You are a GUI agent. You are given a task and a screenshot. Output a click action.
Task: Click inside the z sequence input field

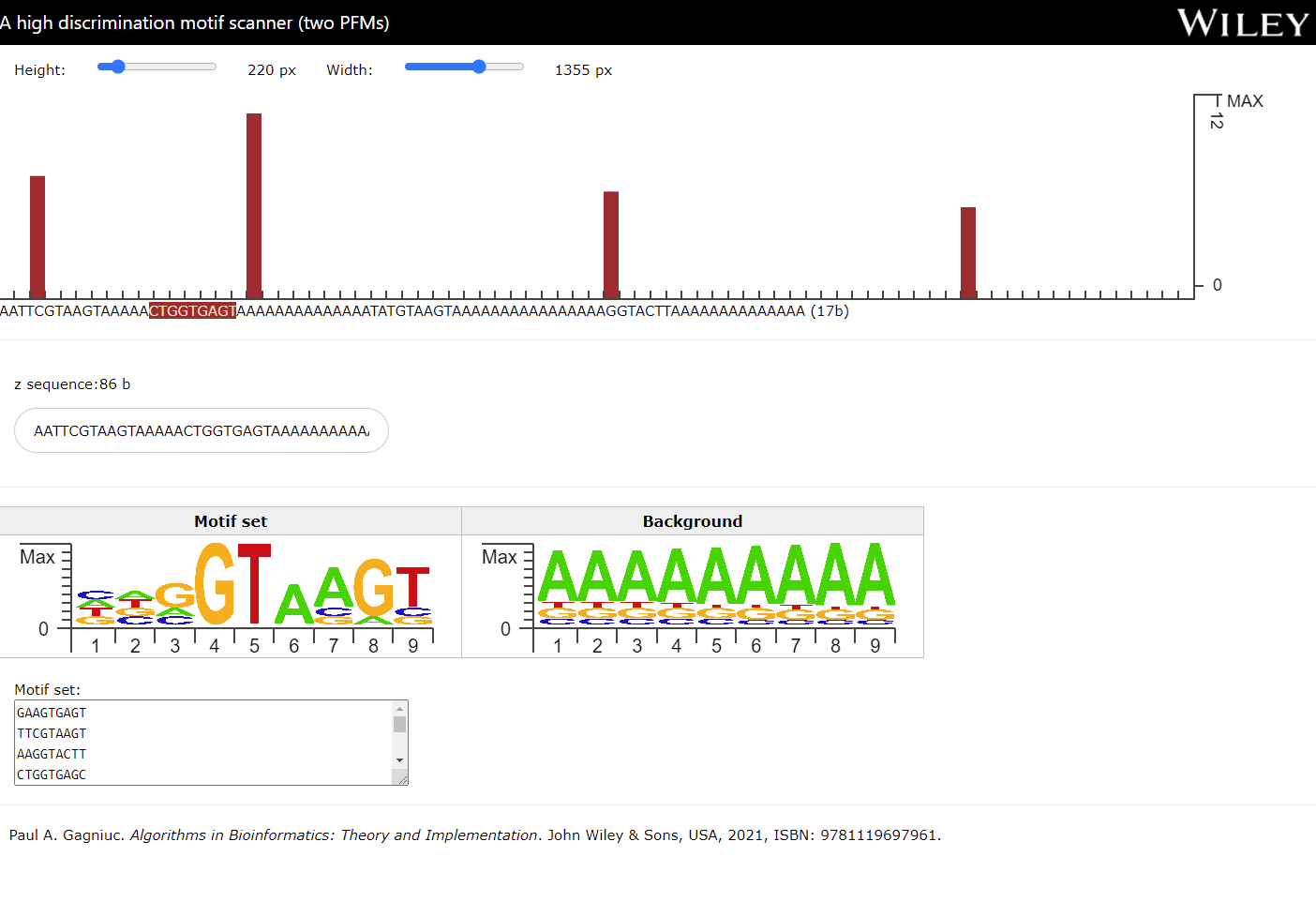coord(202,430)
